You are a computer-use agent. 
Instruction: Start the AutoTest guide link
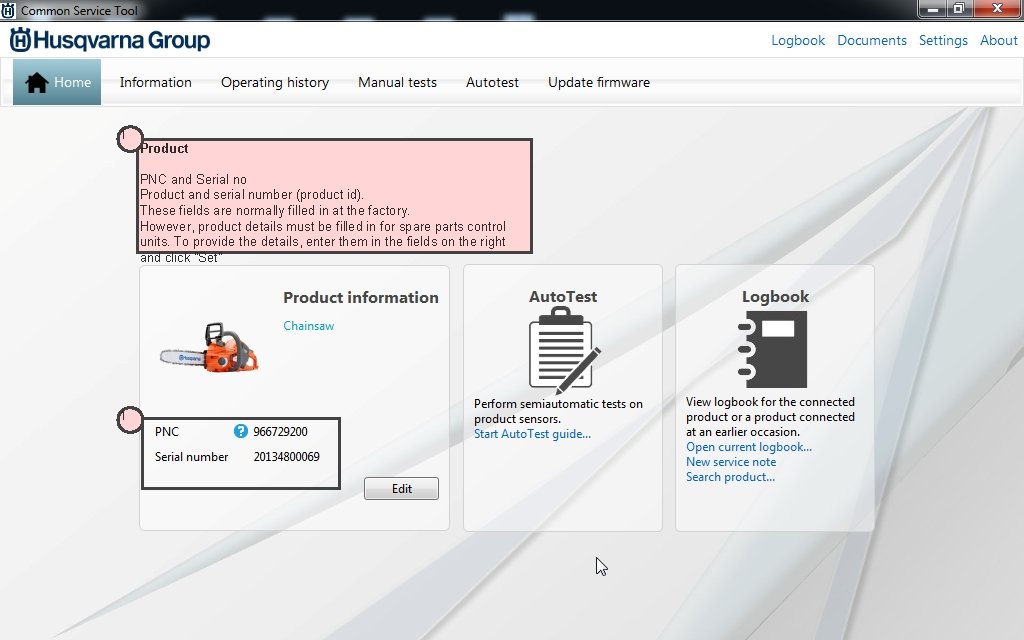coord(532,434)
